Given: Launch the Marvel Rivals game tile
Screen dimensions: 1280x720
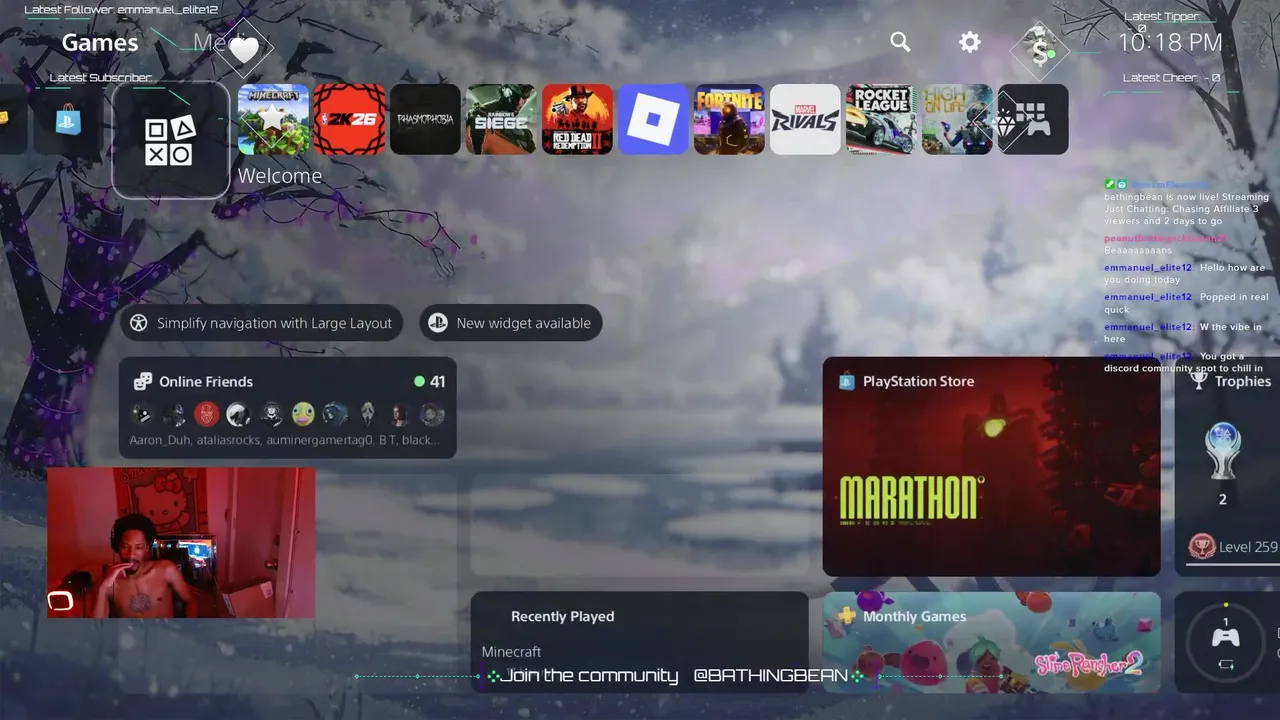Looking at the screenshot, I should [x=805, y=119].
